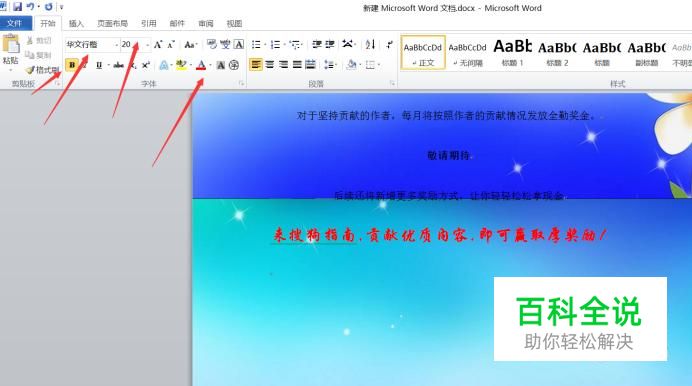
Task: Open the Change Case (Aa) dropdown
Action: click(x=190, y=44)
